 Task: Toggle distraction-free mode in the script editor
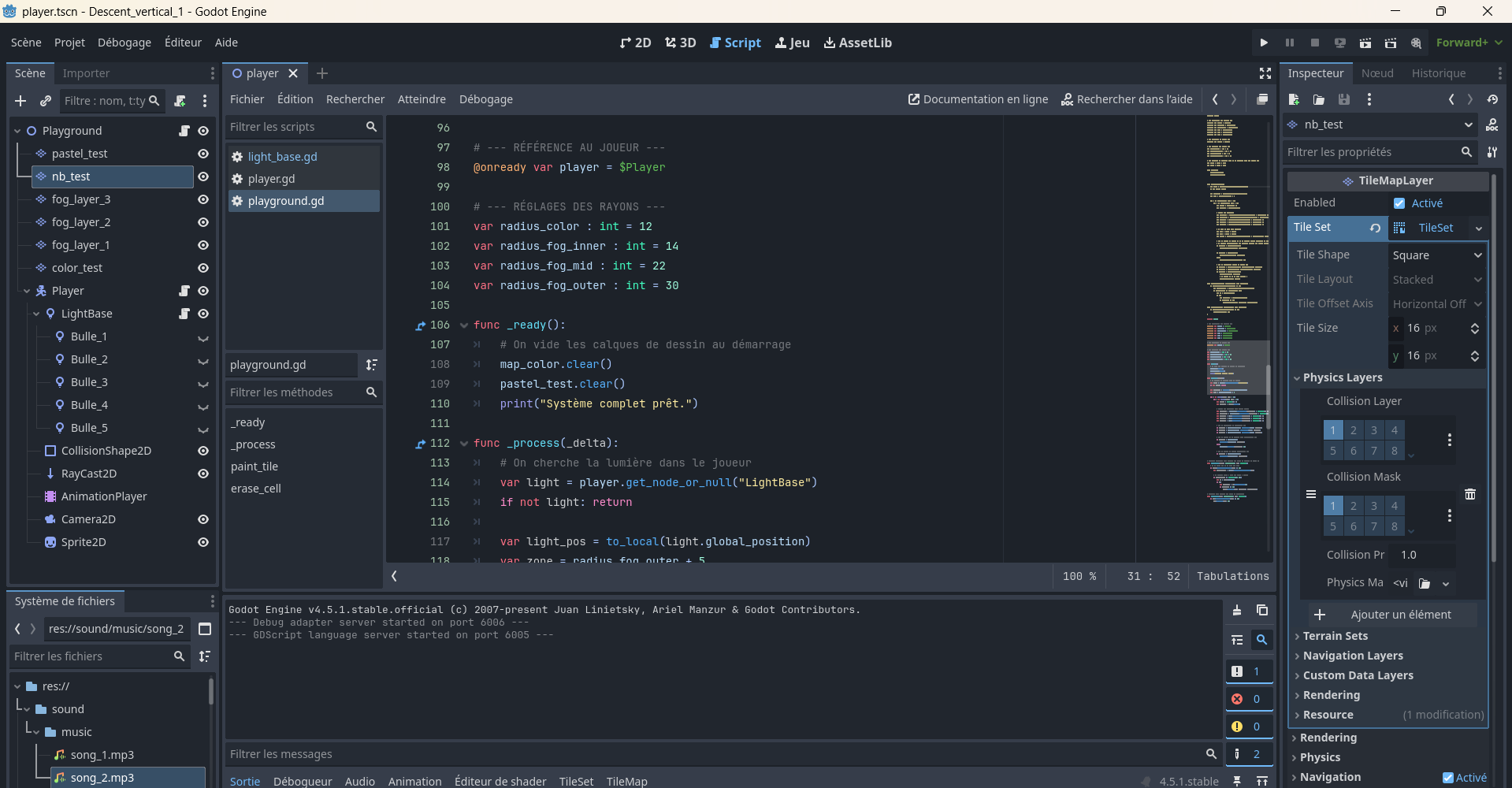click(x=1265, y=73)
